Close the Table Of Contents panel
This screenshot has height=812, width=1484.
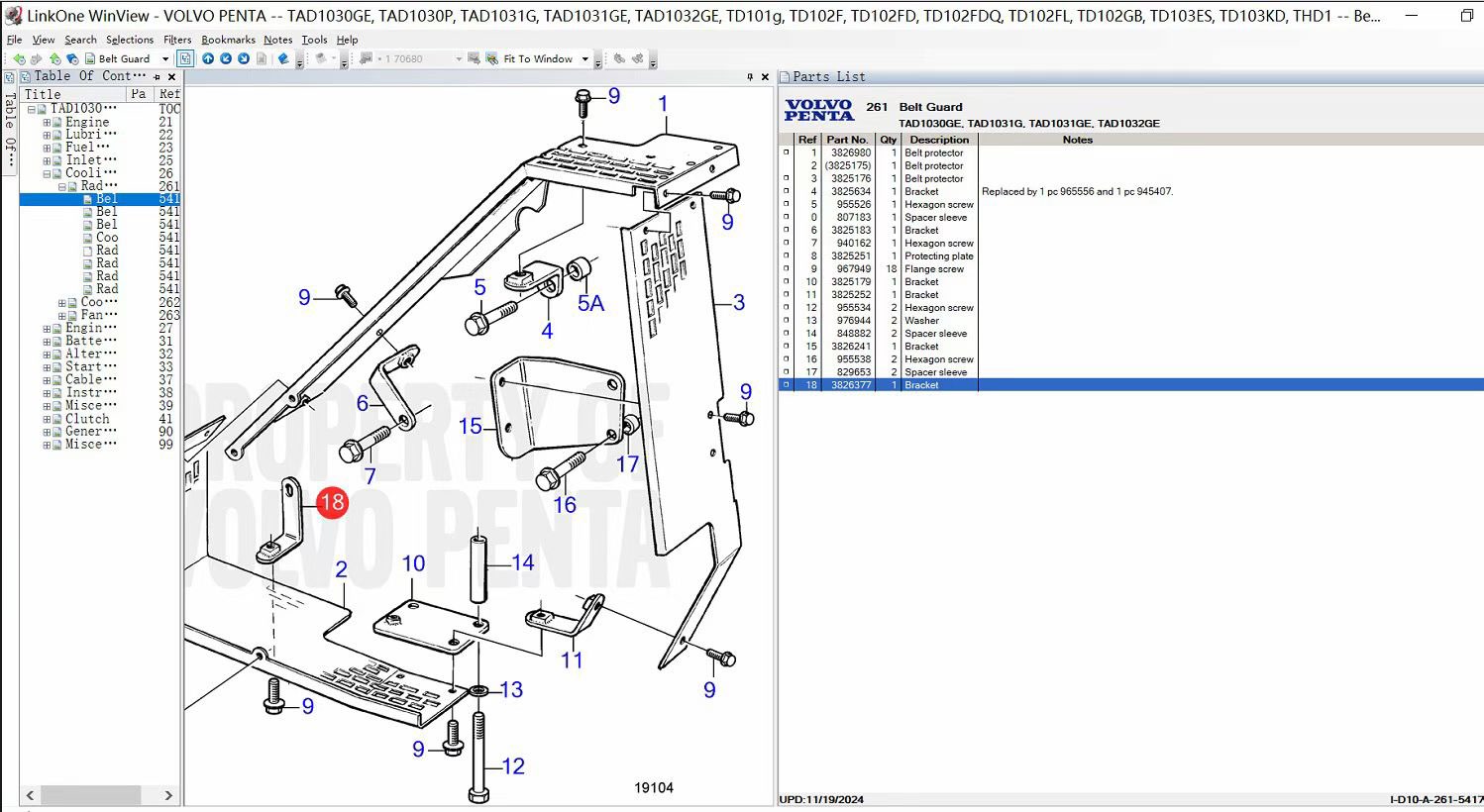(171, 77)
